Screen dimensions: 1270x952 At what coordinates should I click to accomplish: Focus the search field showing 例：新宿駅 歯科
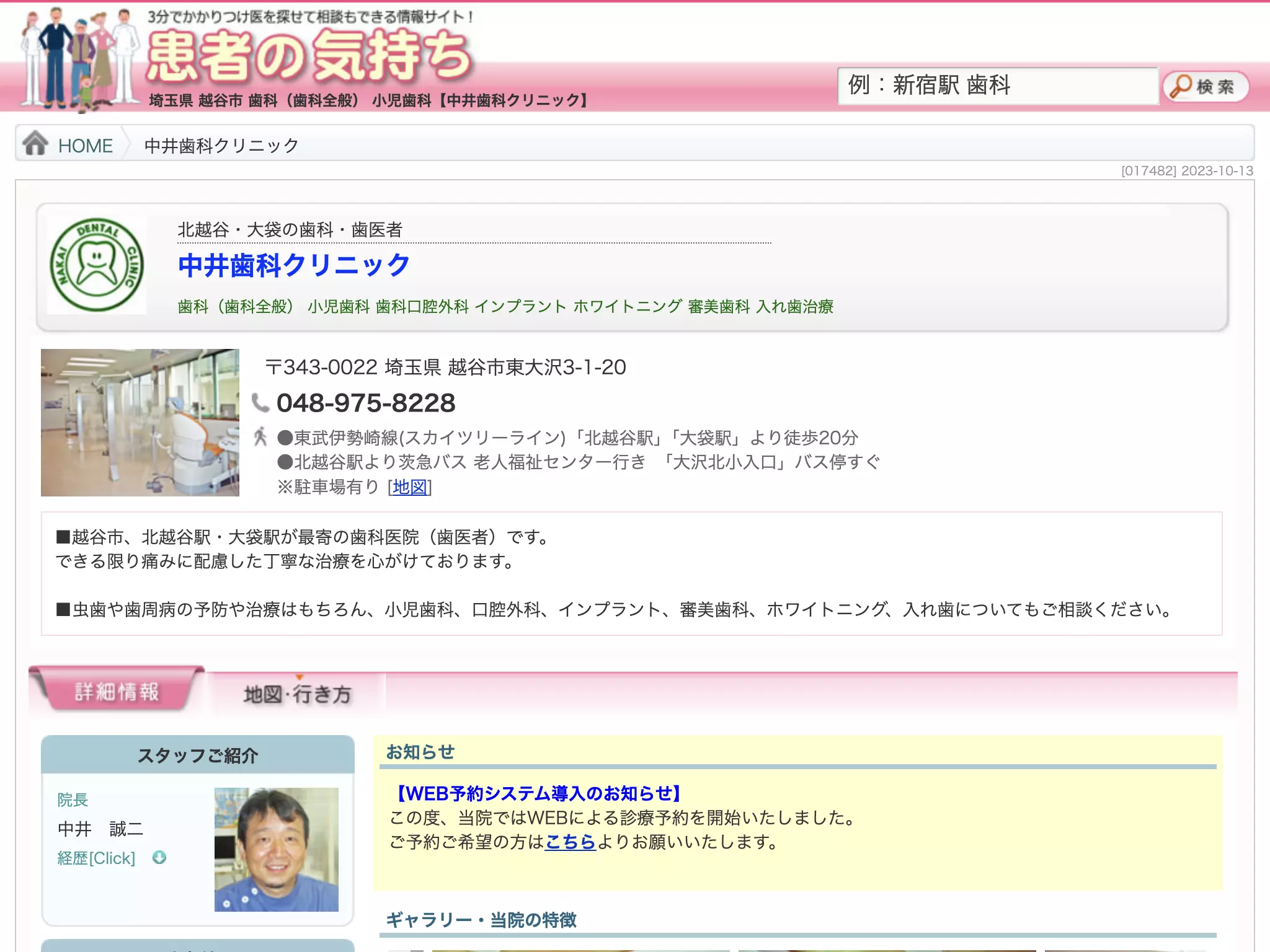pyautogui.click(x=998, y=86)
